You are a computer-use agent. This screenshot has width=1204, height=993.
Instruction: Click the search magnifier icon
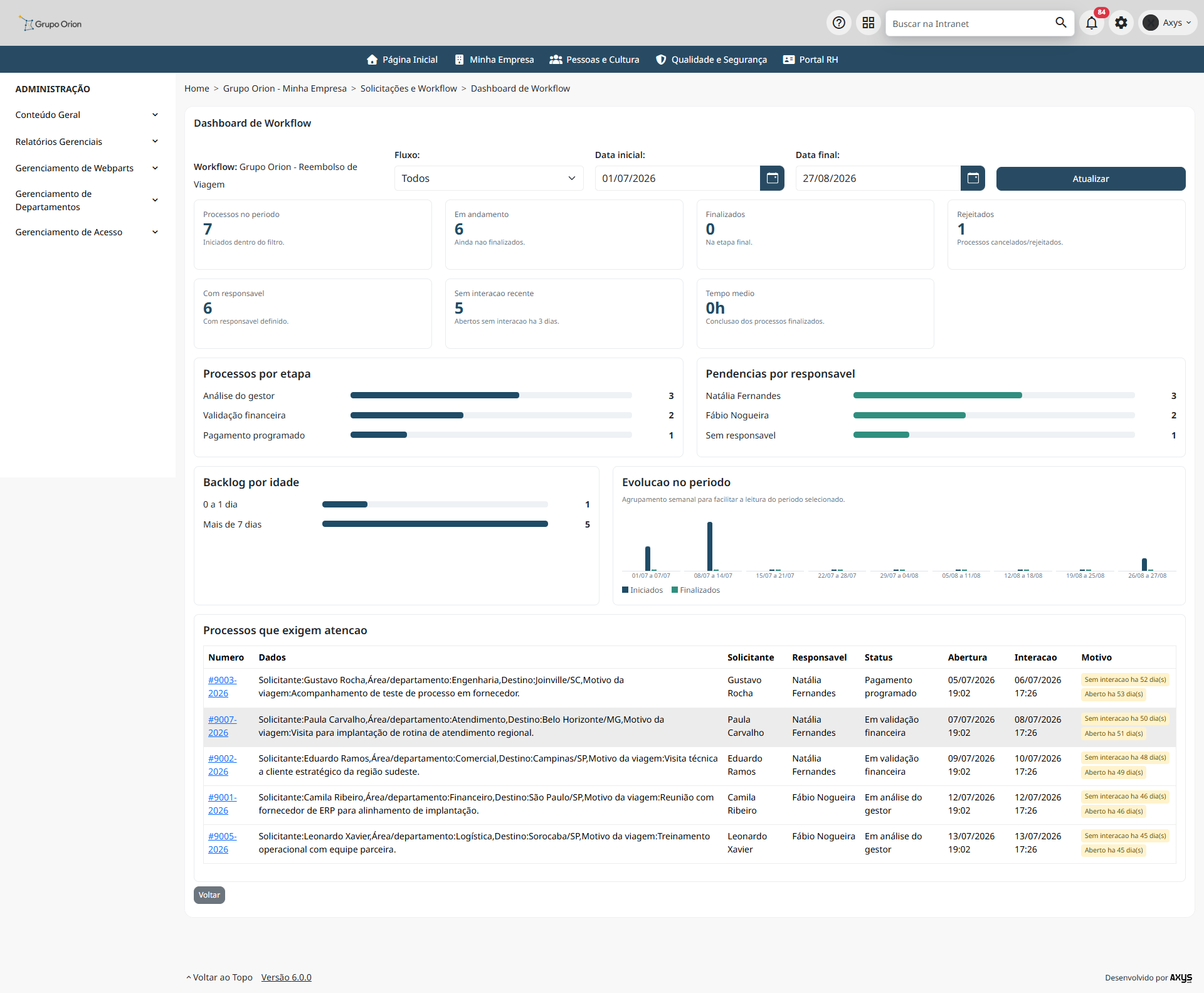(1060, 23)
